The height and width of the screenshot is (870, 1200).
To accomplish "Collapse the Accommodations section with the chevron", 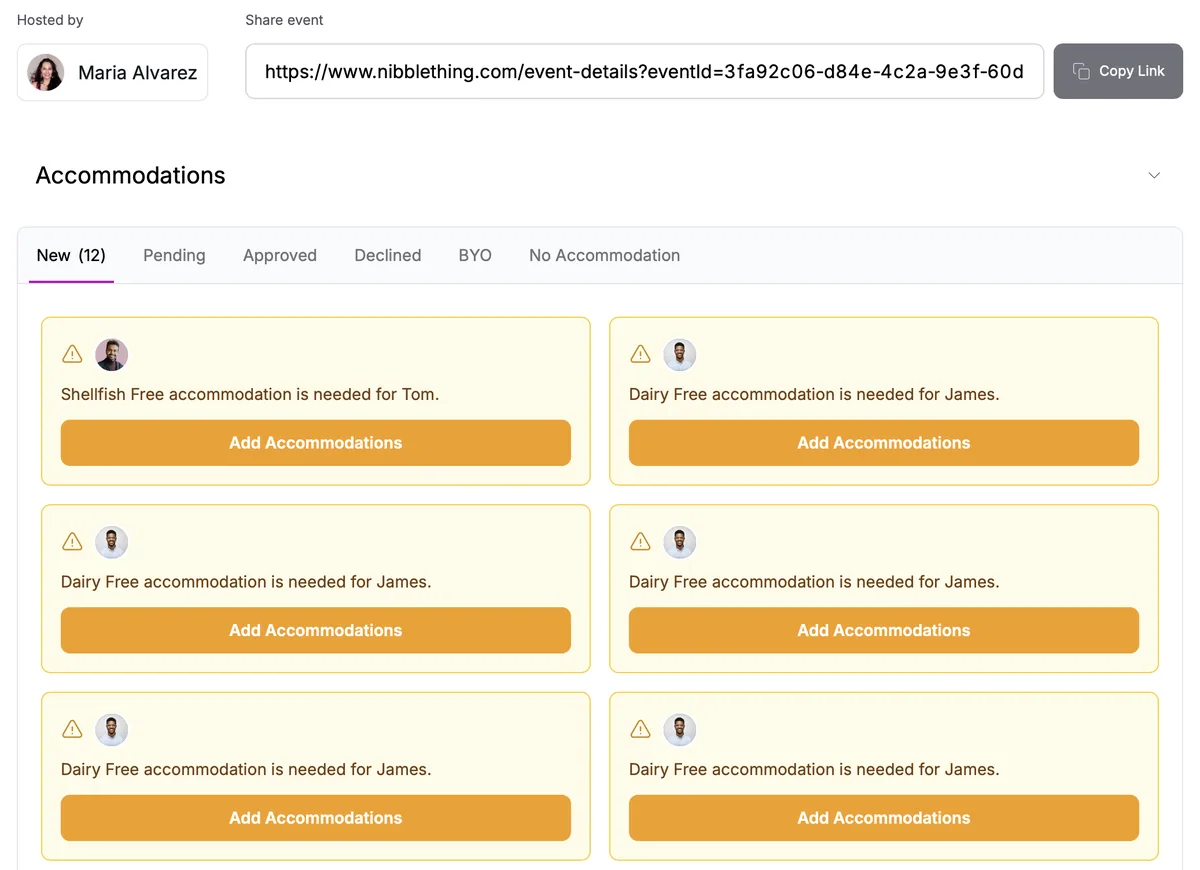I will [x=1154, y=175].
